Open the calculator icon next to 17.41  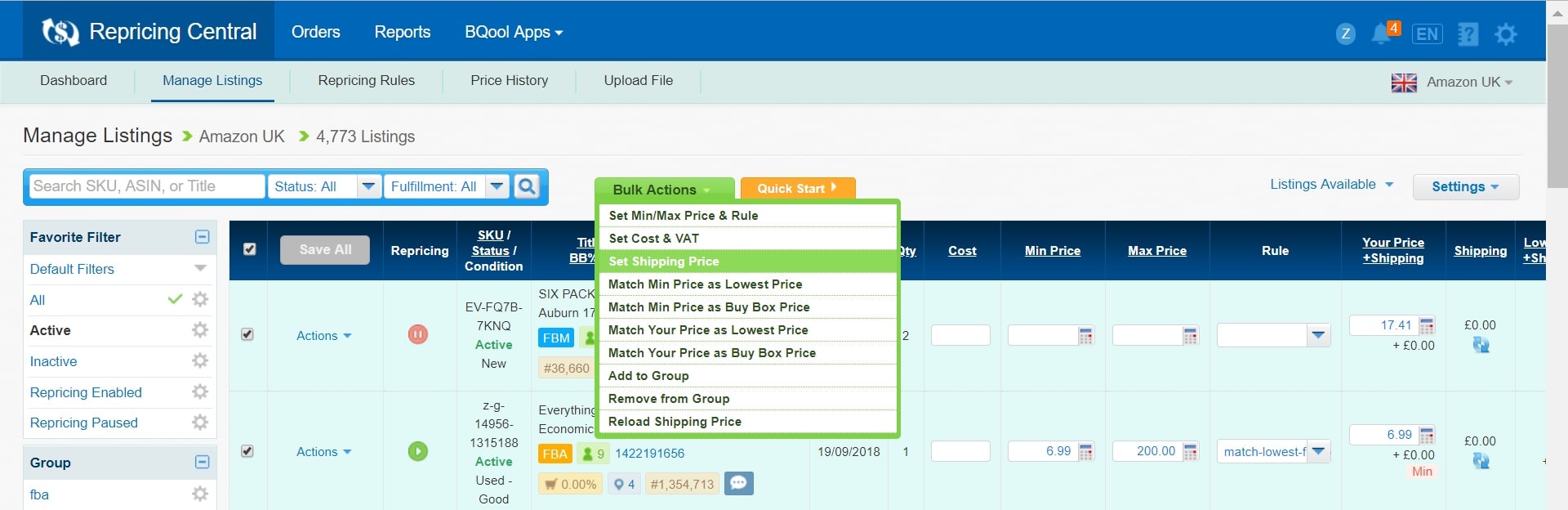click(x=1427, y=326)
